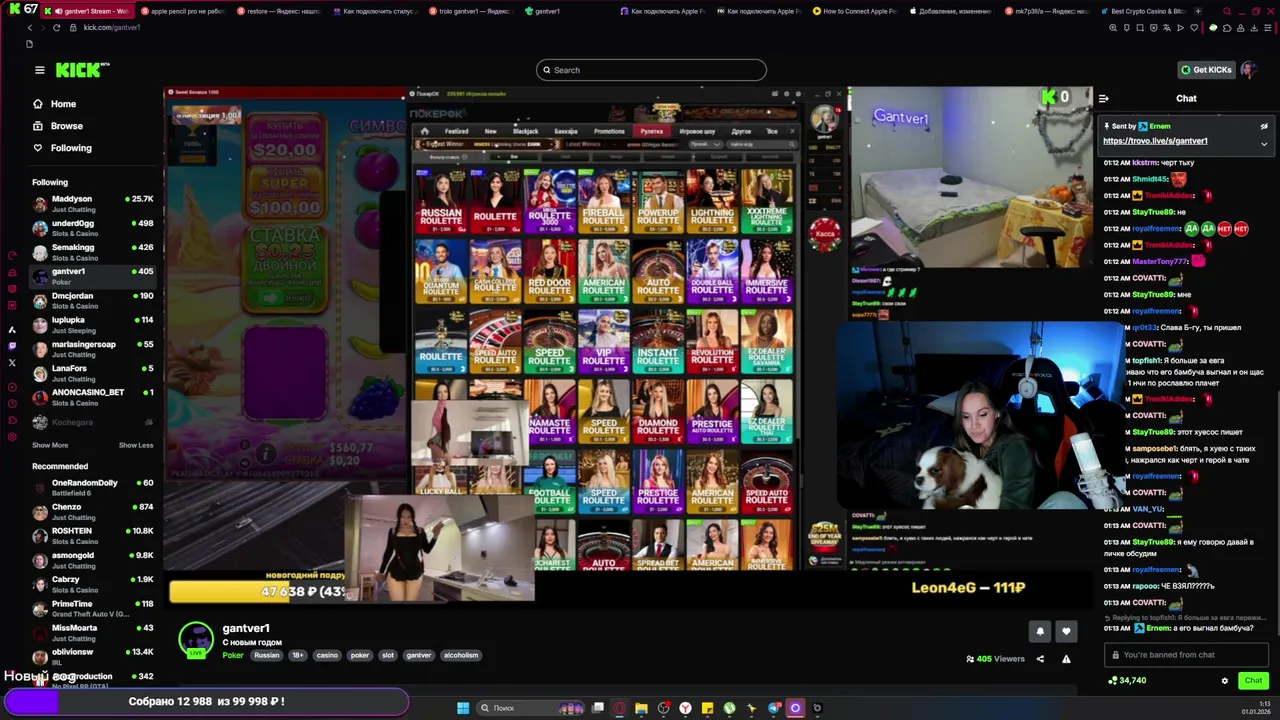Open the luplupka channel in Following

click(92, 325)
